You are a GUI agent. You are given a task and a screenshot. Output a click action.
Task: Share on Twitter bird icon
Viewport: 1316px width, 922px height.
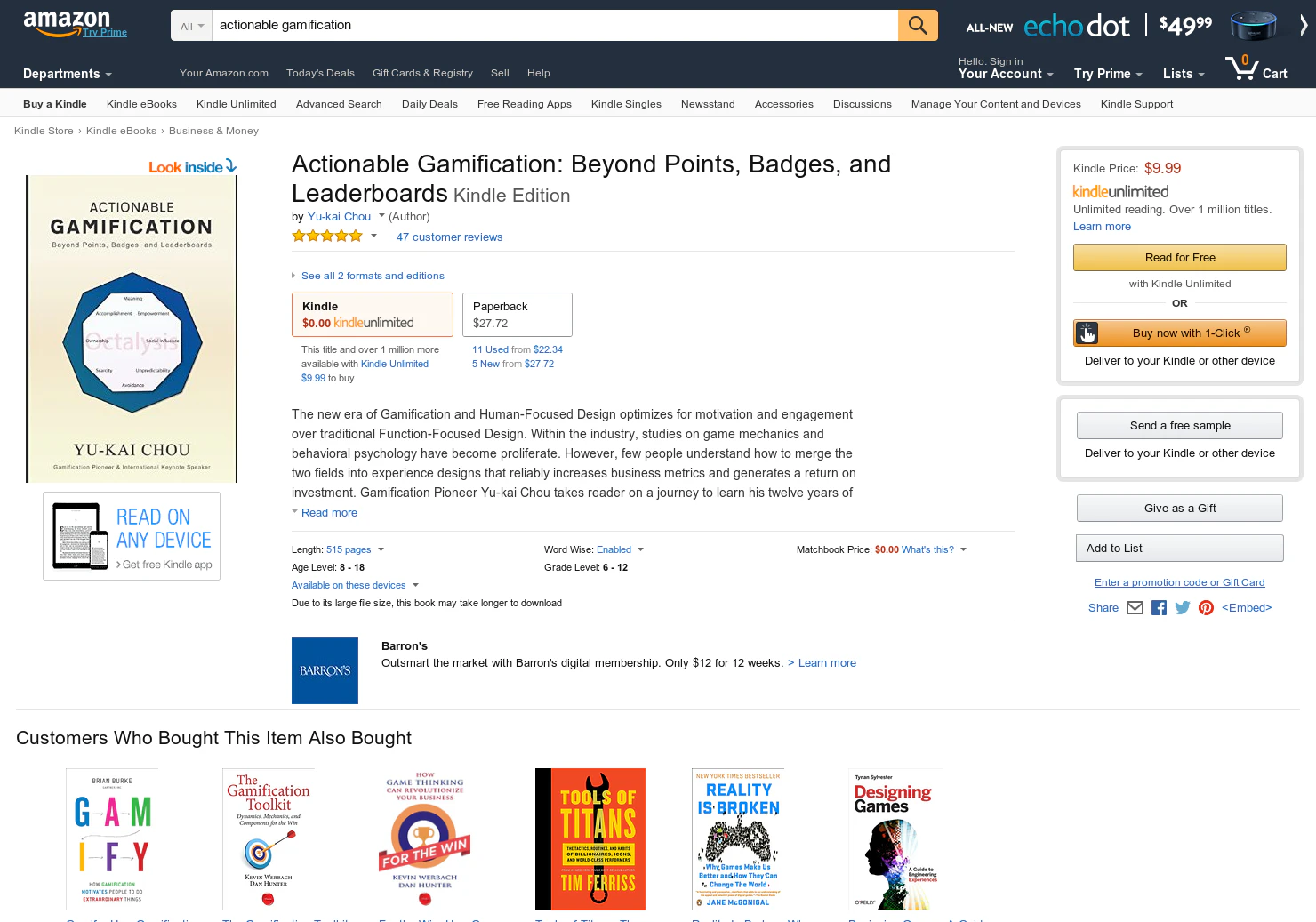(x=1183, y=608)
